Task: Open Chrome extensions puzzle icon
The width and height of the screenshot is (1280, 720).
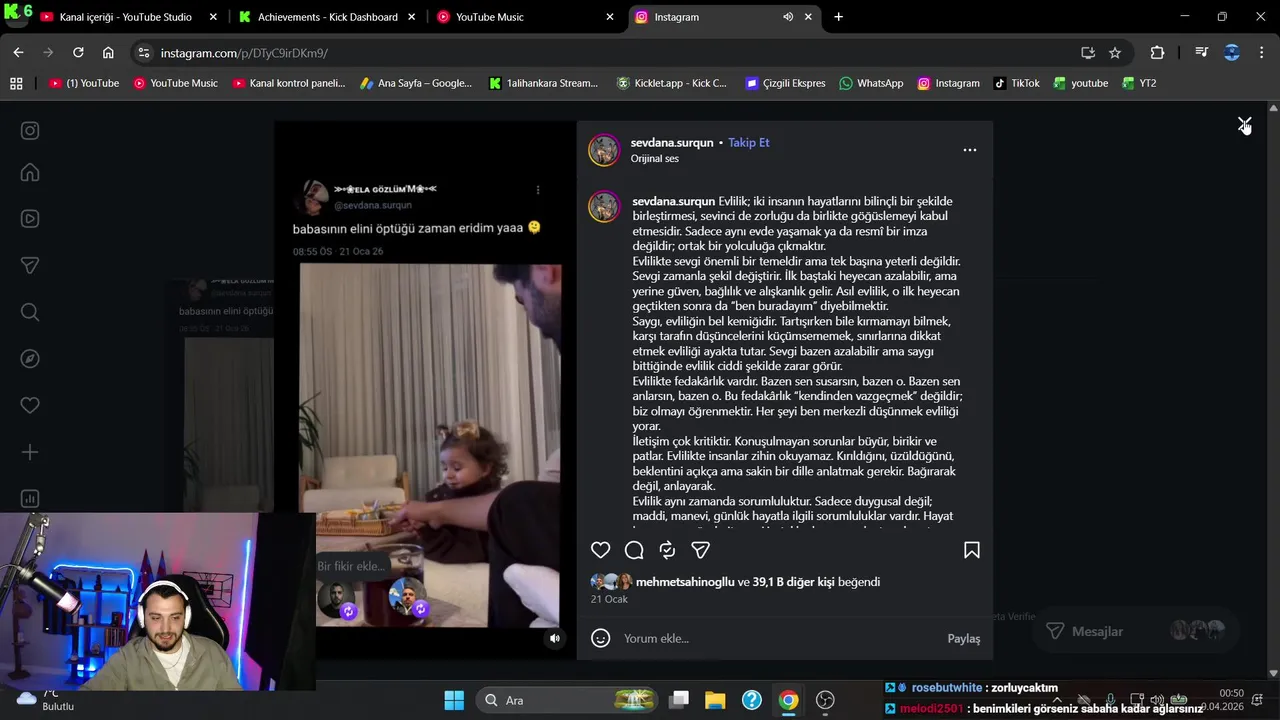Action: [x=1157, y=53]
